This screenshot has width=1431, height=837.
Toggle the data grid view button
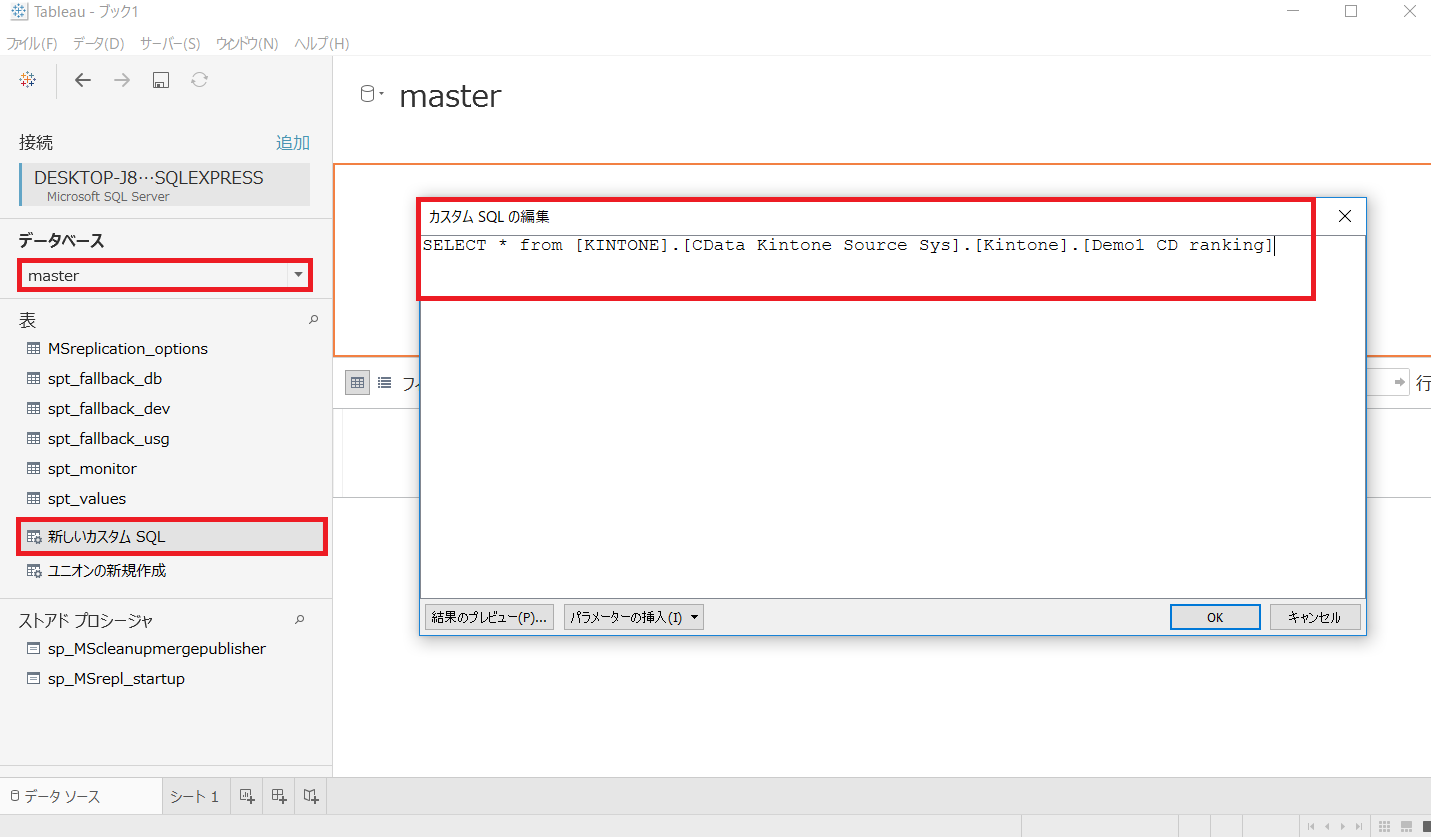pos(357,382)
